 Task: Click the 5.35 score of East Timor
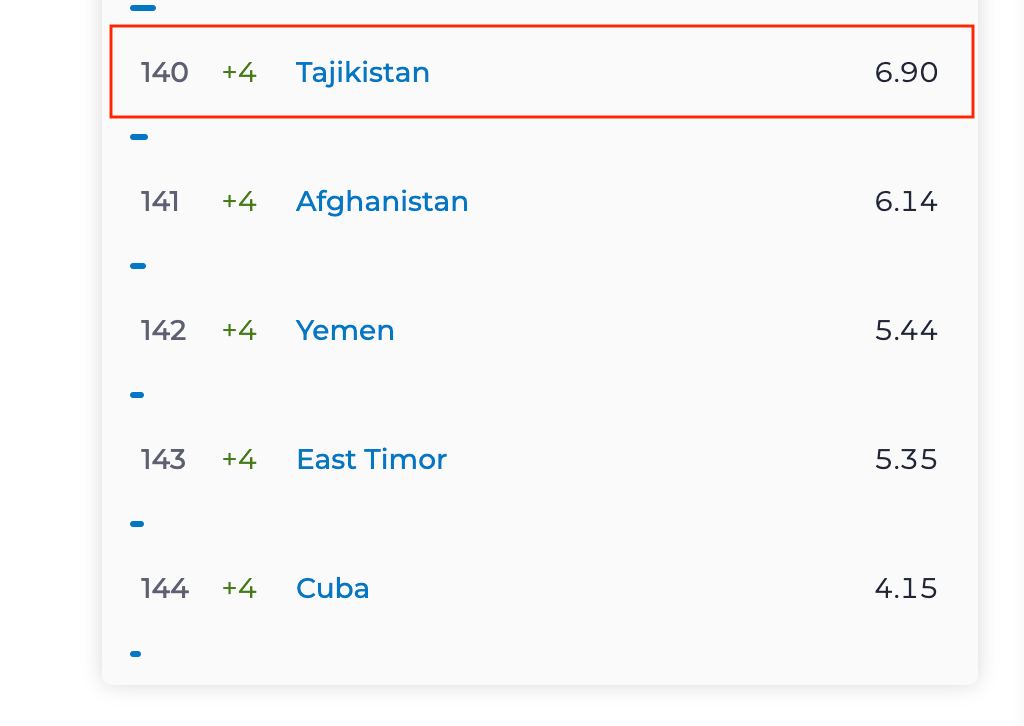(906, 459)
